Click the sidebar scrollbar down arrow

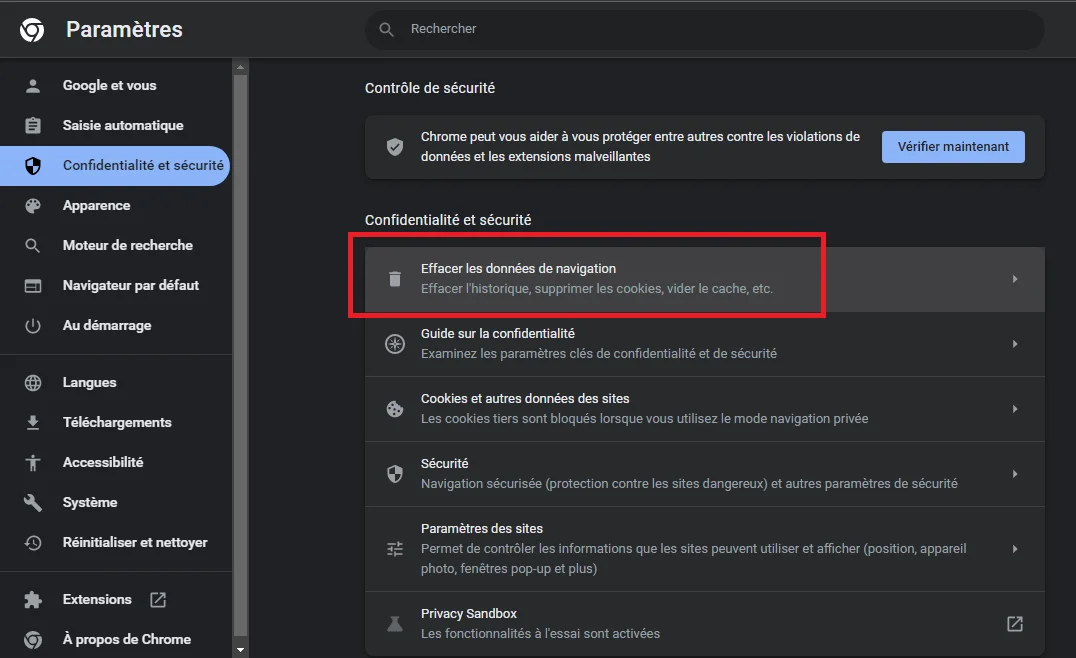(240, 650)
